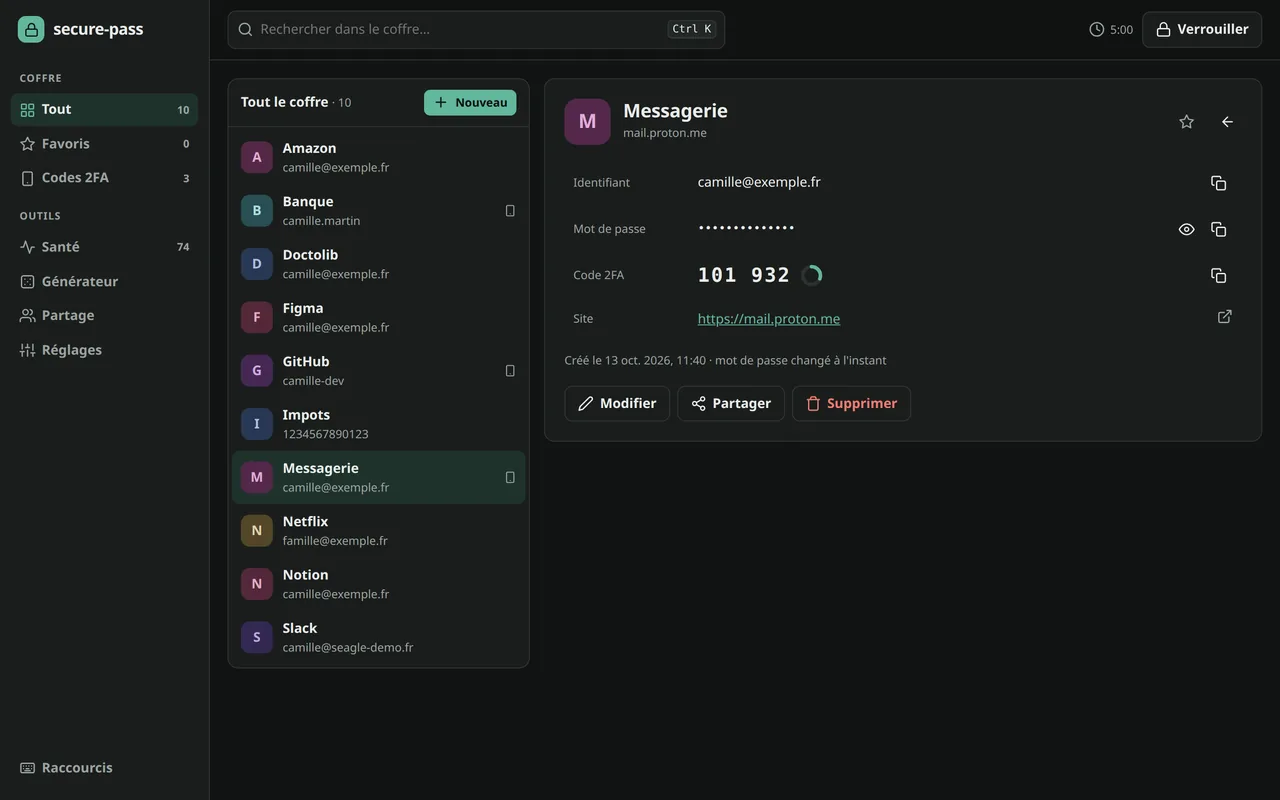The image size is (1280, 800).
Task: Click the Figma avatar letter F
Action: tap(257, 317)
